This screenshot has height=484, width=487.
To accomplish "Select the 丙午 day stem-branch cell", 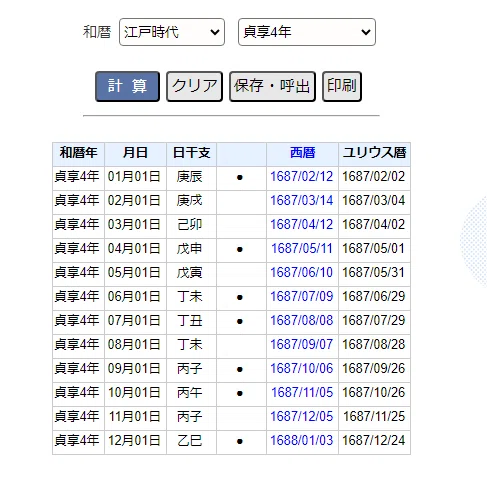I will [191, 393].
